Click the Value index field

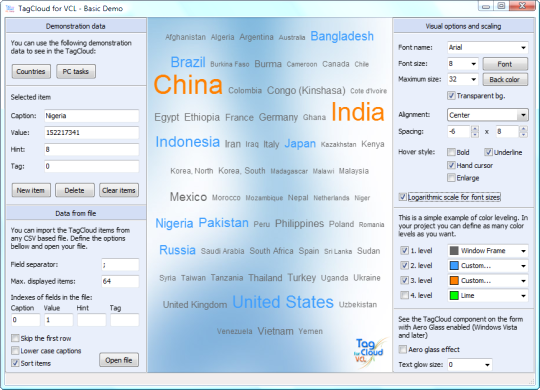[59, 320]
